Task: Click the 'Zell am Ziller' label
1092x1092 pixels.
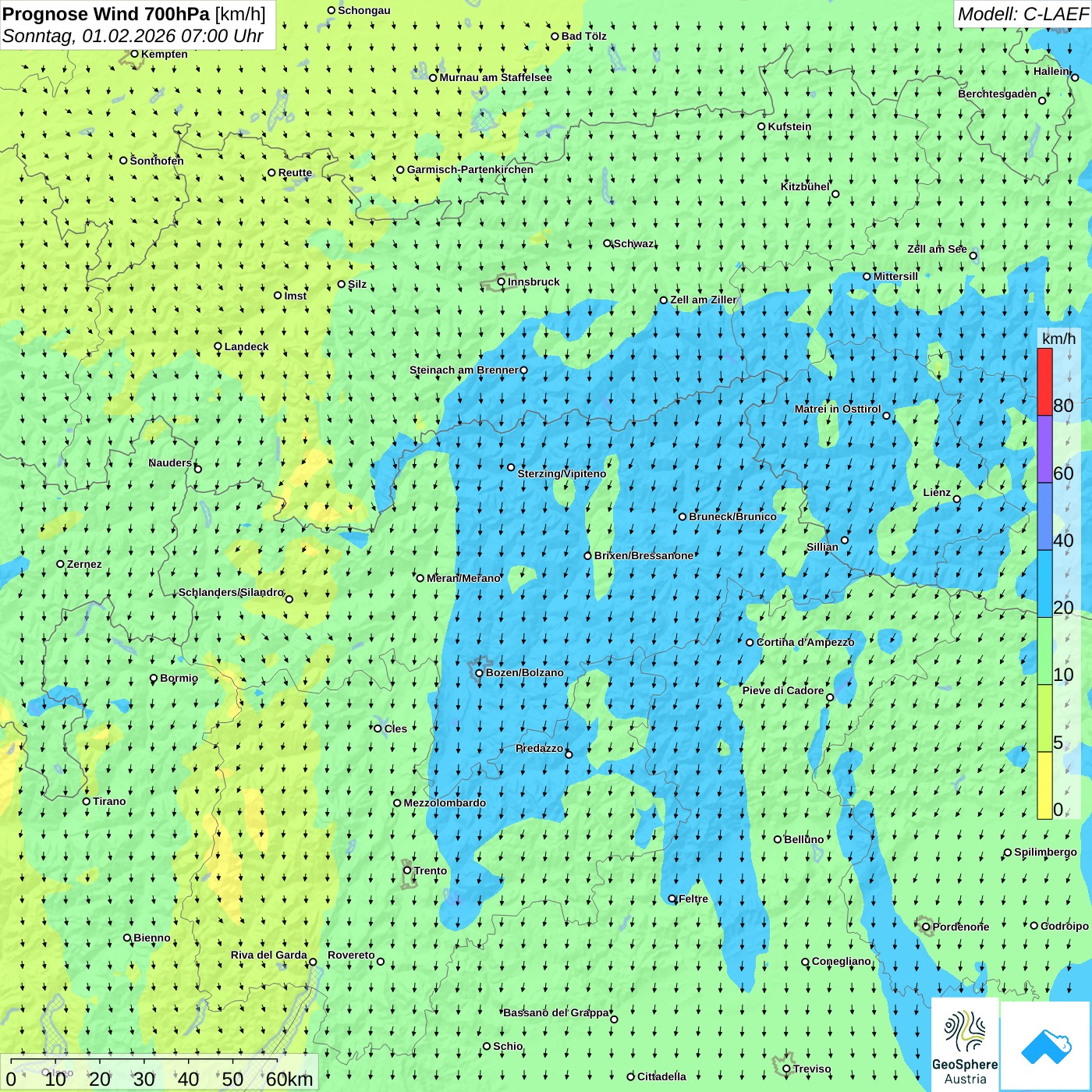Action: click(x=704, y=300)
